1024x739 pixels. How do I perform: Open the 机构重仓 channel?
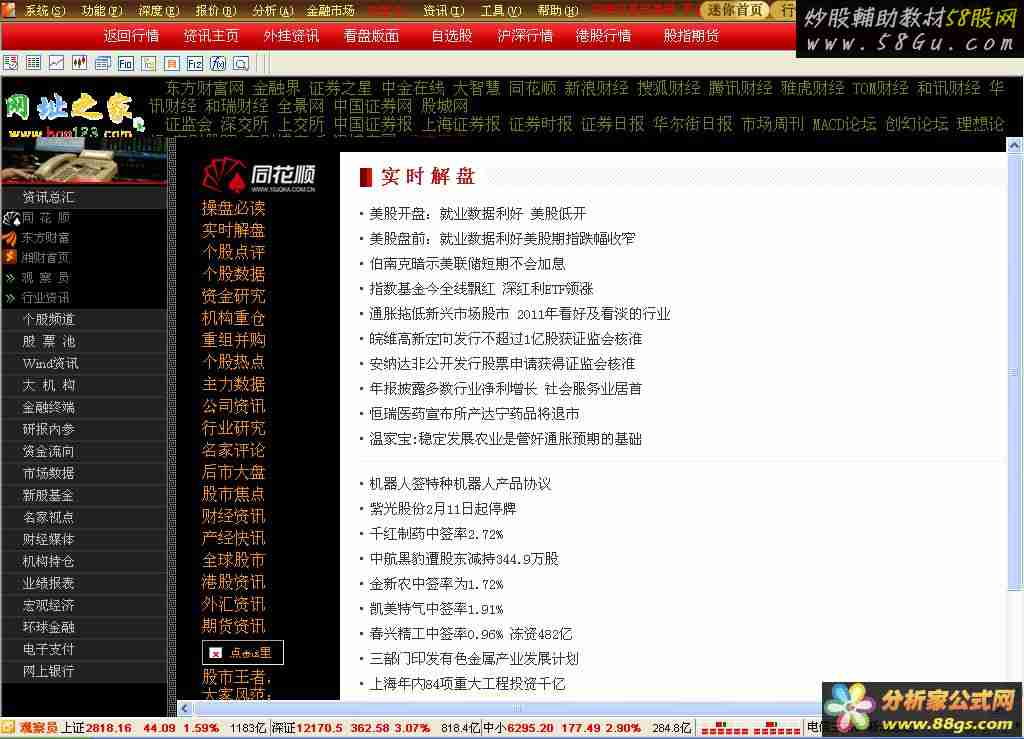(233, 318)
